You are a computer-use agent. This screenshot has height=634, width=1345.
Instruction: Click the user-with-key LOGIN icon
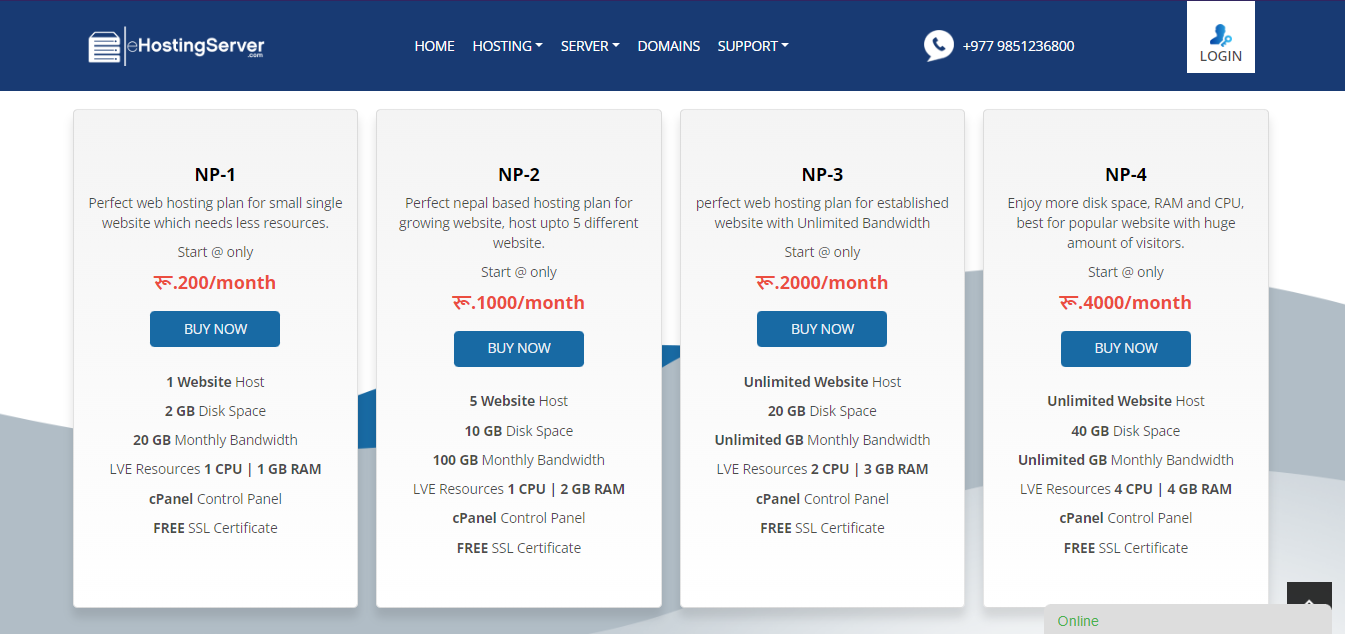coord(1220,30)
